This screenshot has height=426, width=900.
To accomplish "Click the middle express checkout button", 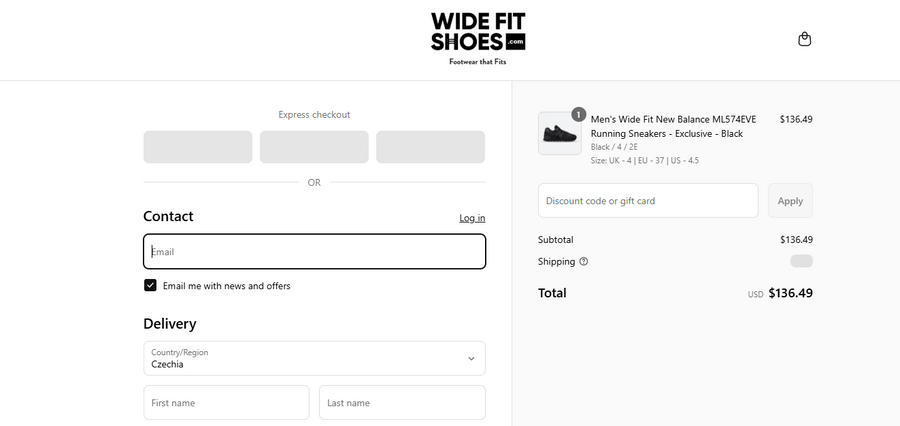I will [314, 147].
